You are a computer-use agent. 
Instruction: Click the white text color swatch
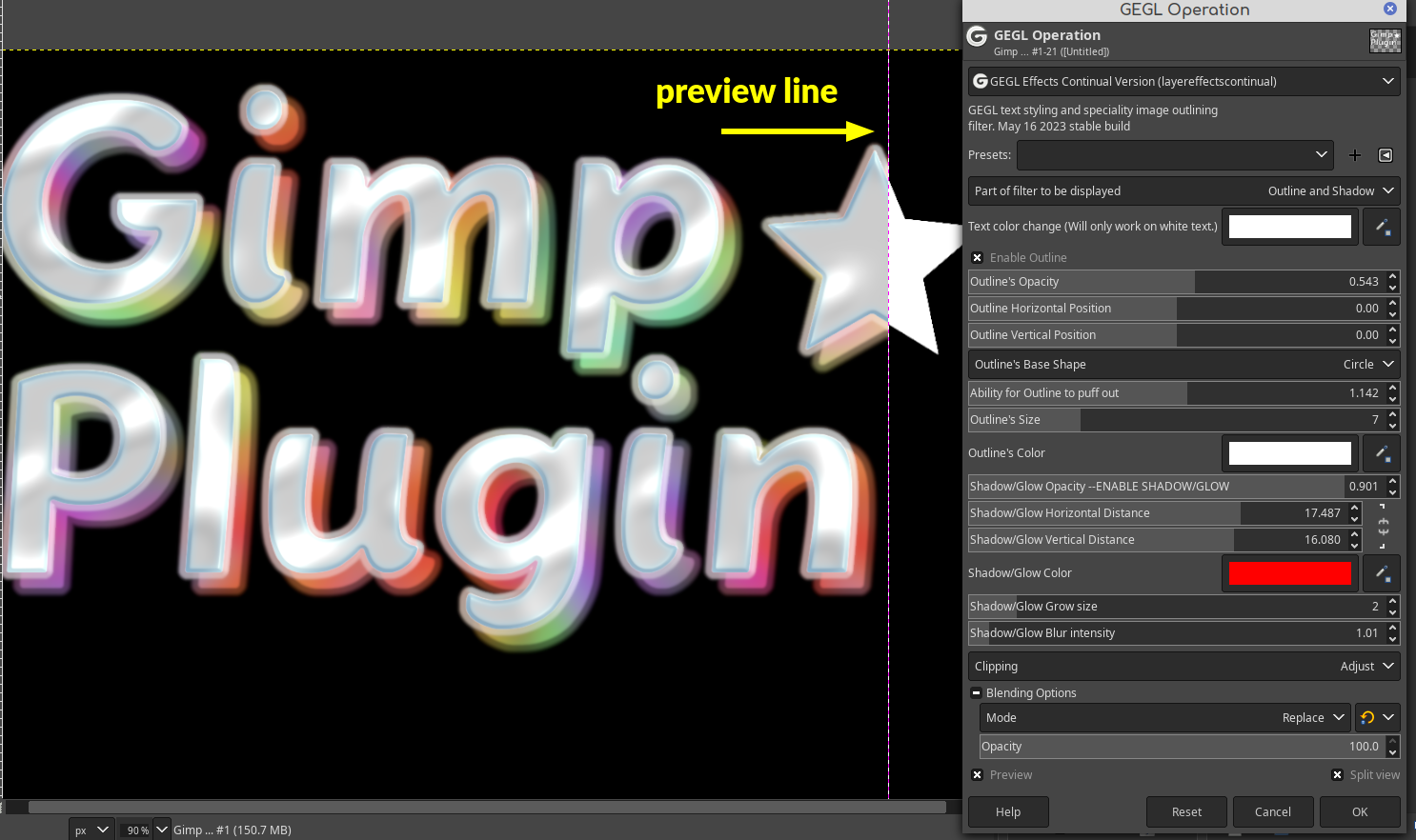pos(1290,227)
